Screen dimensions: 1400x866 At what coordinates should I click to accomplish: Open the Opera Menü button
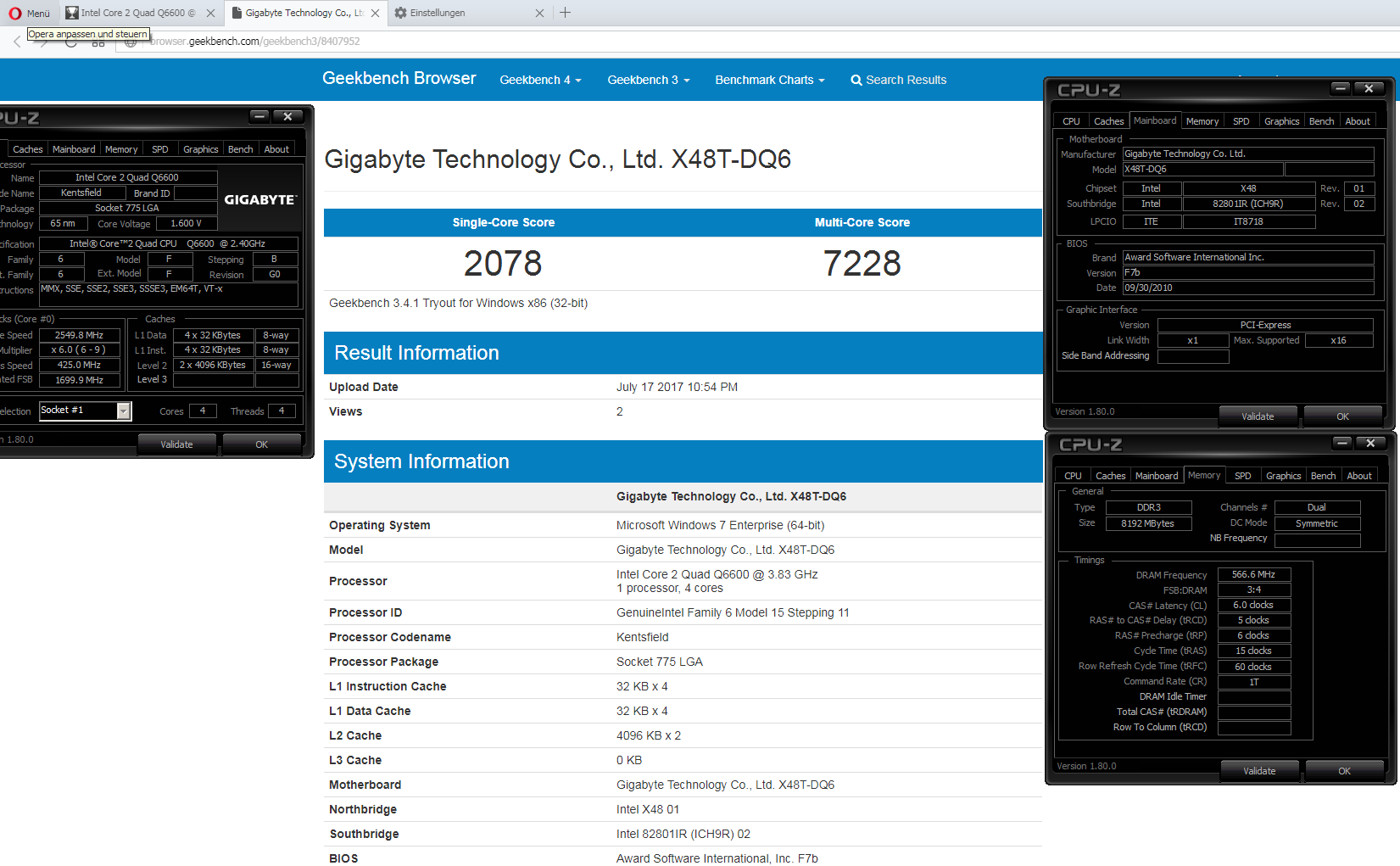click(x=30, y=13)
